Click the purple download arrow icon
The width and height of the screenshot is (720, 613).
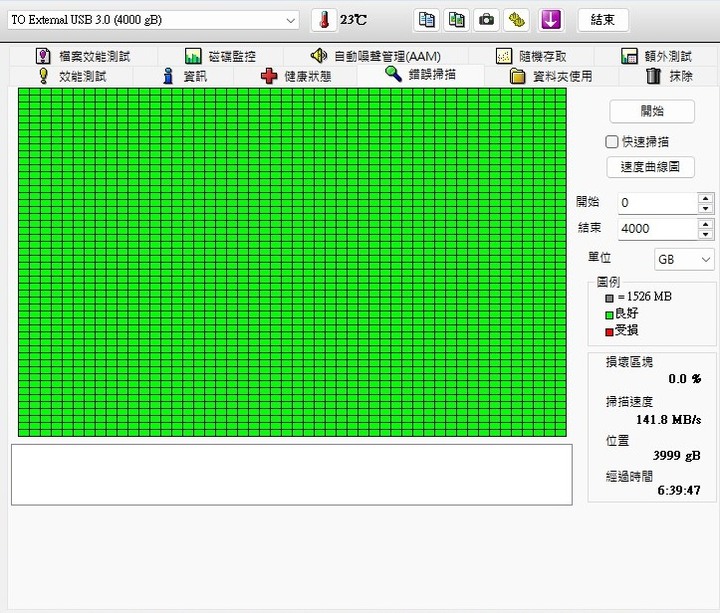coord(551,20)
